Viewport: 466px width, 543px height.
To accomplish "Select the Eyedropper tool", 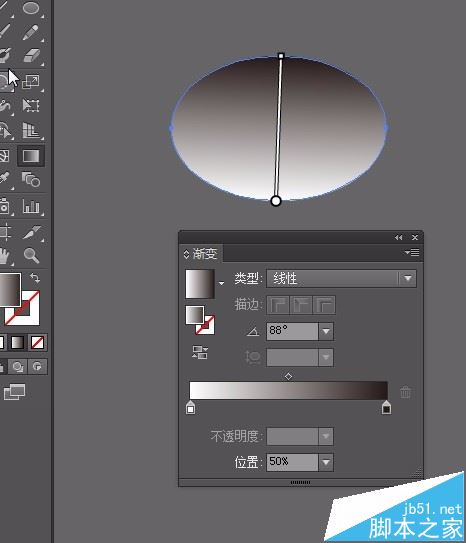I will point(4,178).
